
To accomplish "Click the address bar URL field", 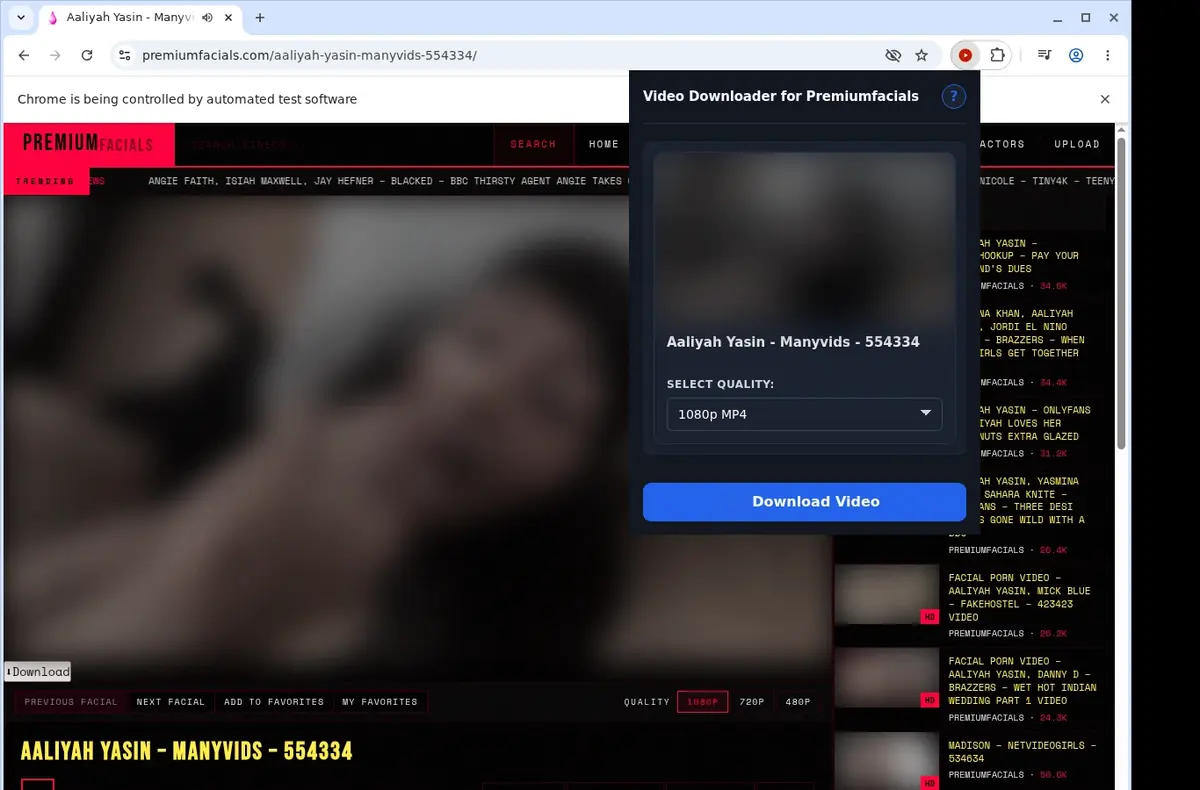I will (x=500, y=56).
